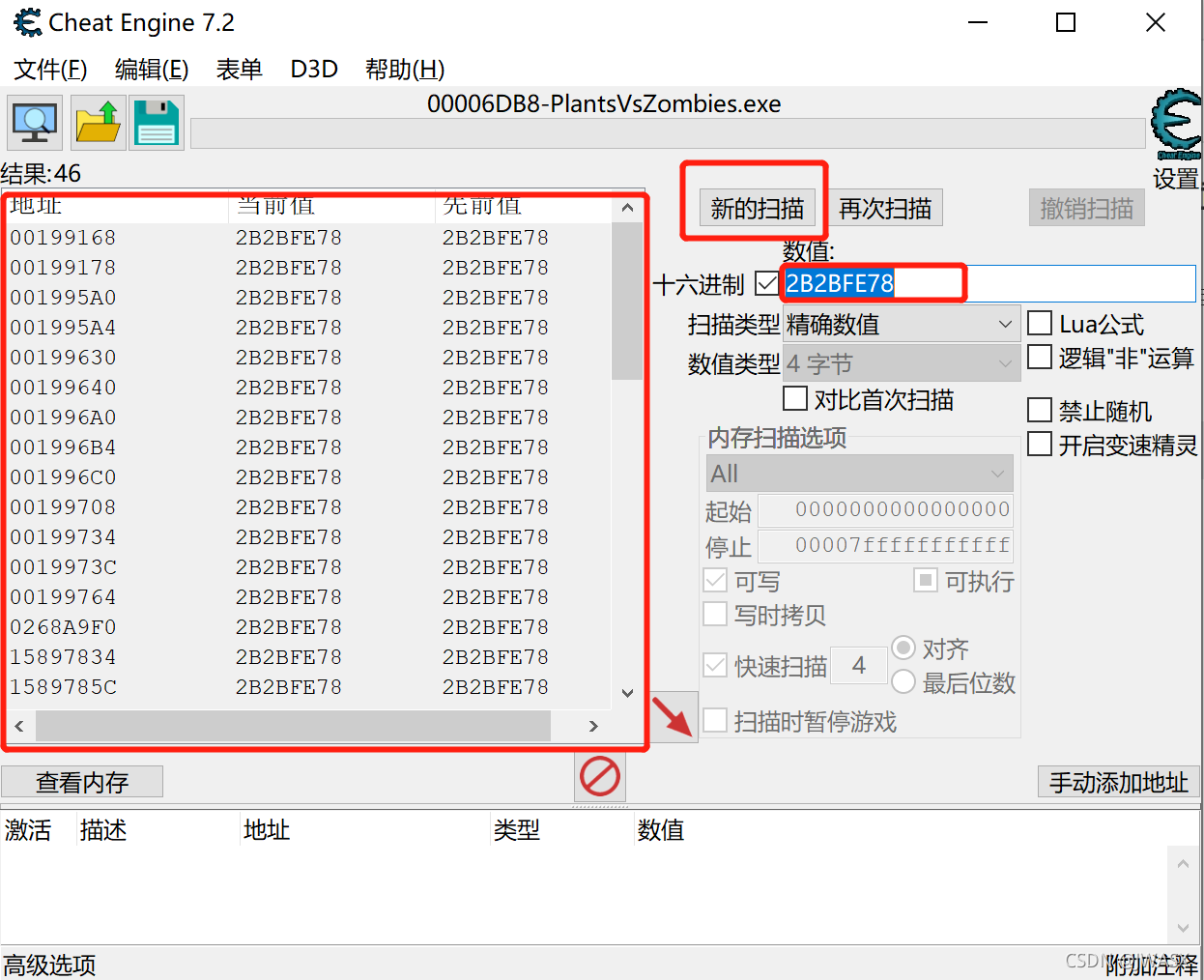
Task: Click the 类型 column header in address table
Action: click(517, 829)
